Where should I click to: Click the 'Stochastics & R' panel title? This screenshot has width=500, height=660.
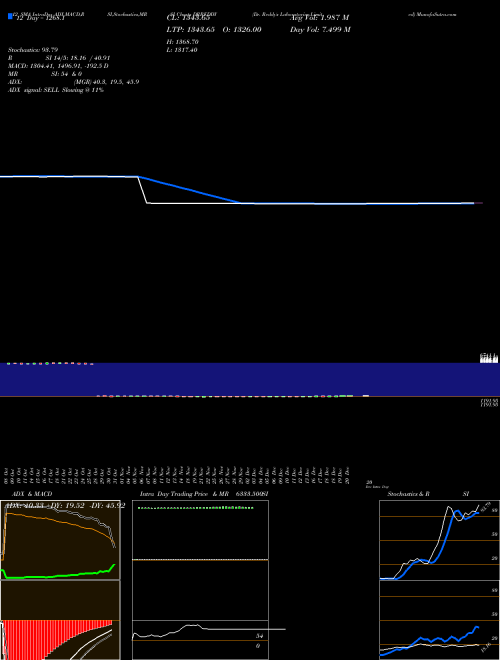click(x=408, y=494)
